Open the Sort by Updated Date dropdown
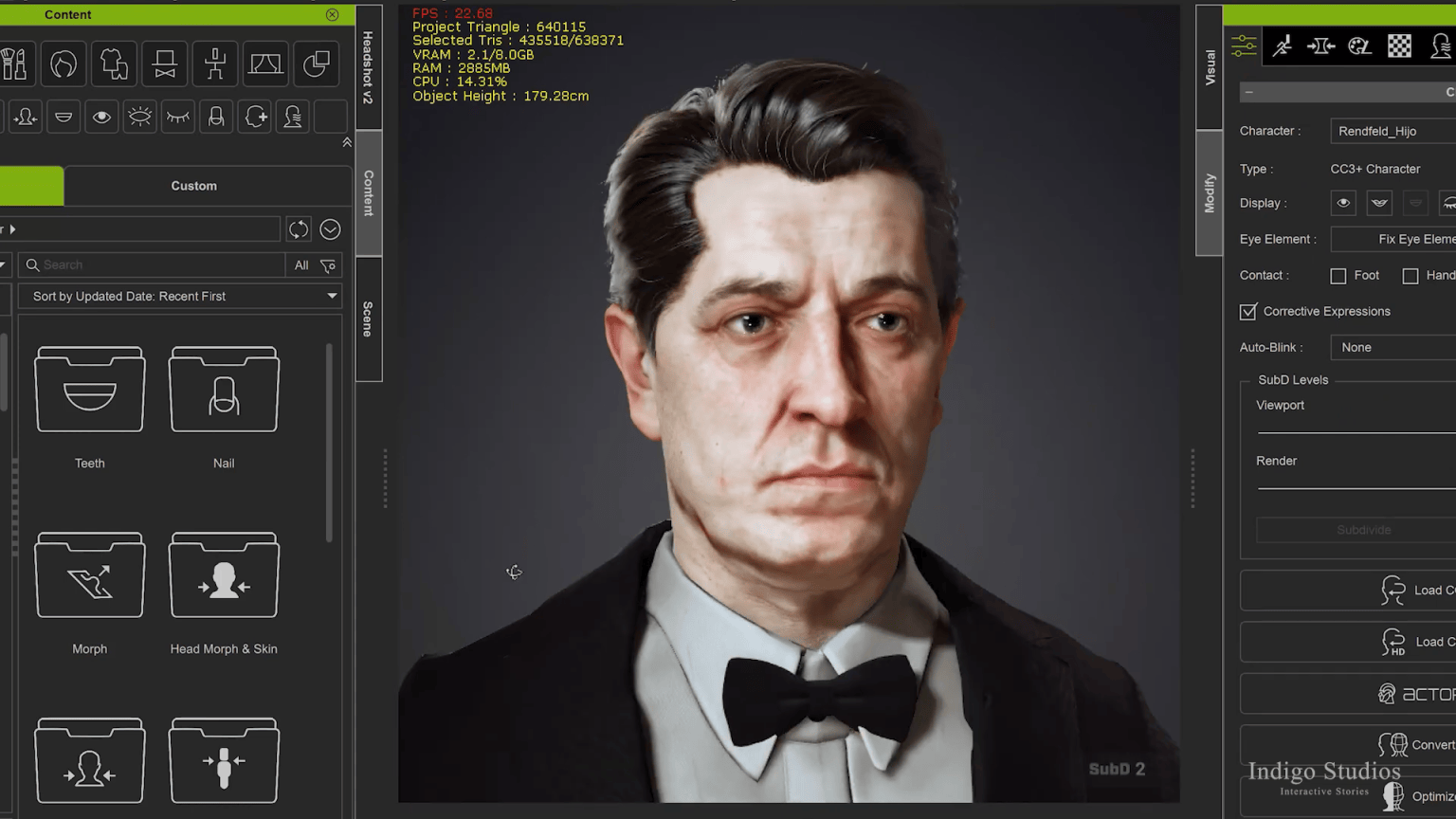The height and width of the screenshot is (819, 1456). point(180,296)
